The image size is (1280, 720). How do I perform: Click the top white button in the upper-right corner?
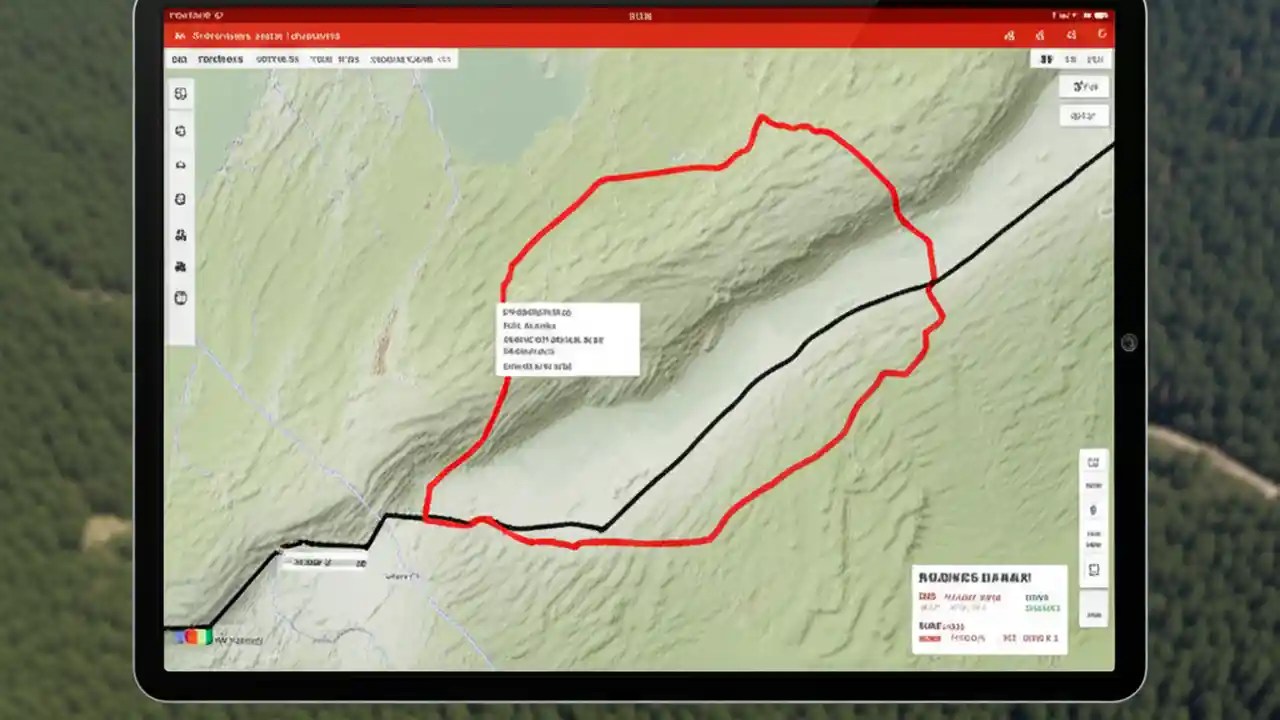click(1084, 86)
